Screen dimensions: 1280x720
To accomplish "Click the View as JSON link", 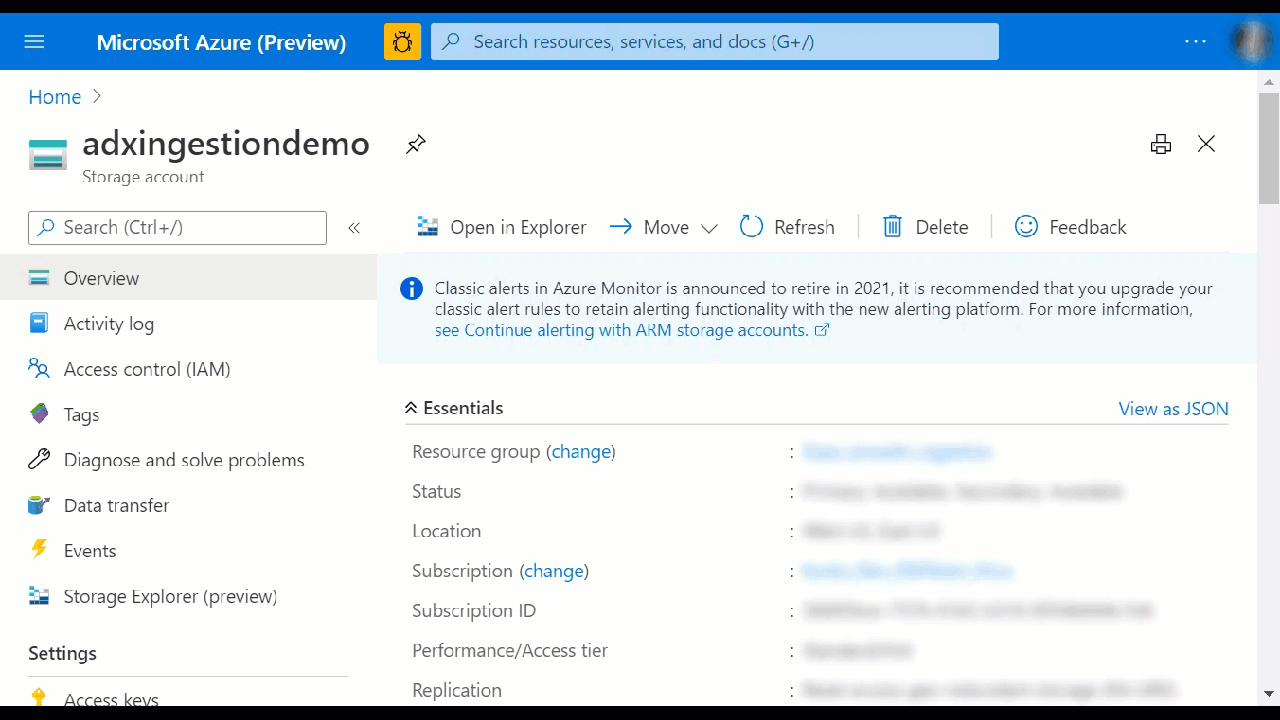I will tap(1173, 408).
